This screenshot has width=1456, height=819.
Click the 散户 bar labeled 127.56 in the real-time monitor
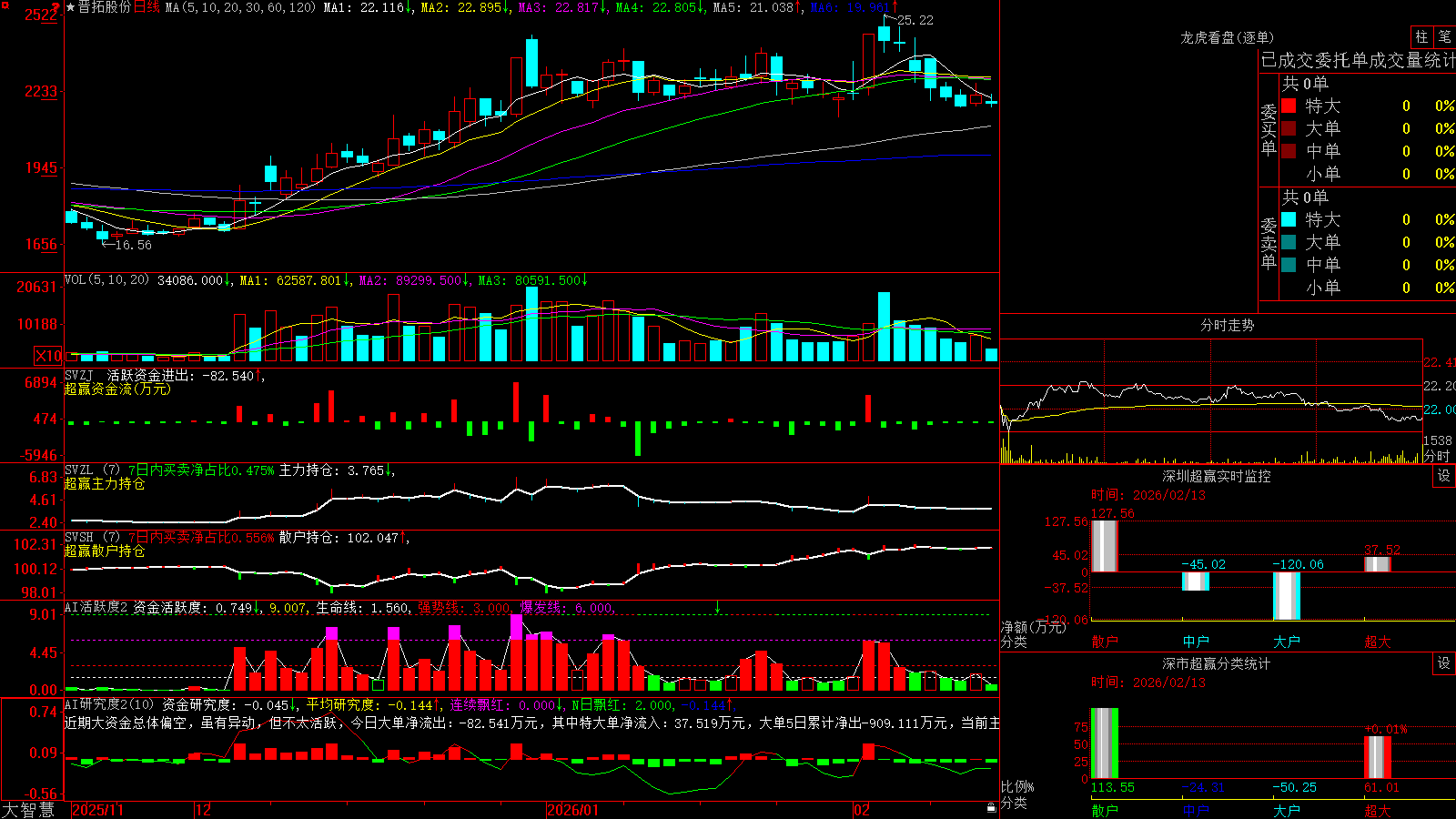[1104, 546]
